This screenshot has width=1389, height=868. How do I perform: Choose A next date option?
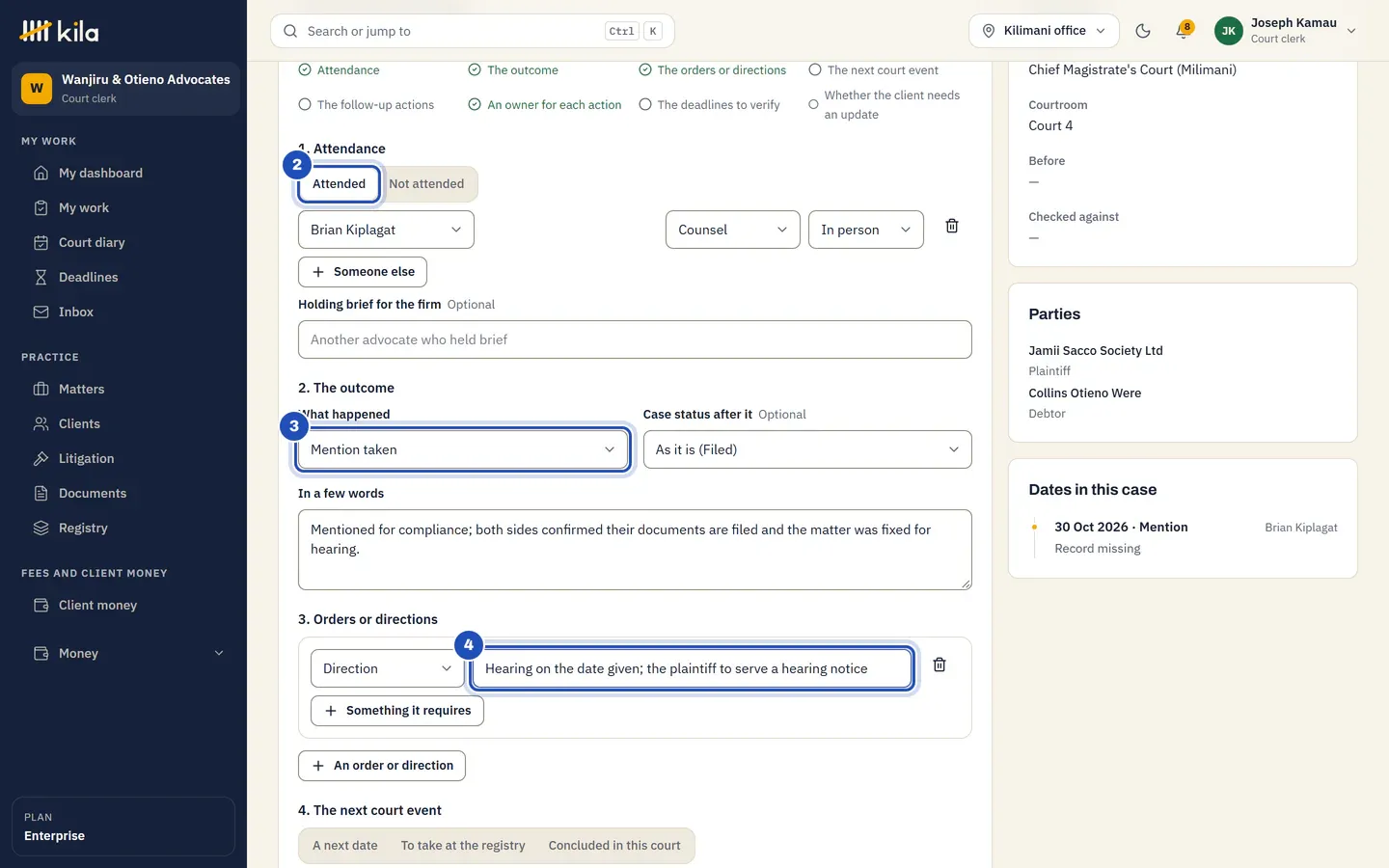point(345,846)
